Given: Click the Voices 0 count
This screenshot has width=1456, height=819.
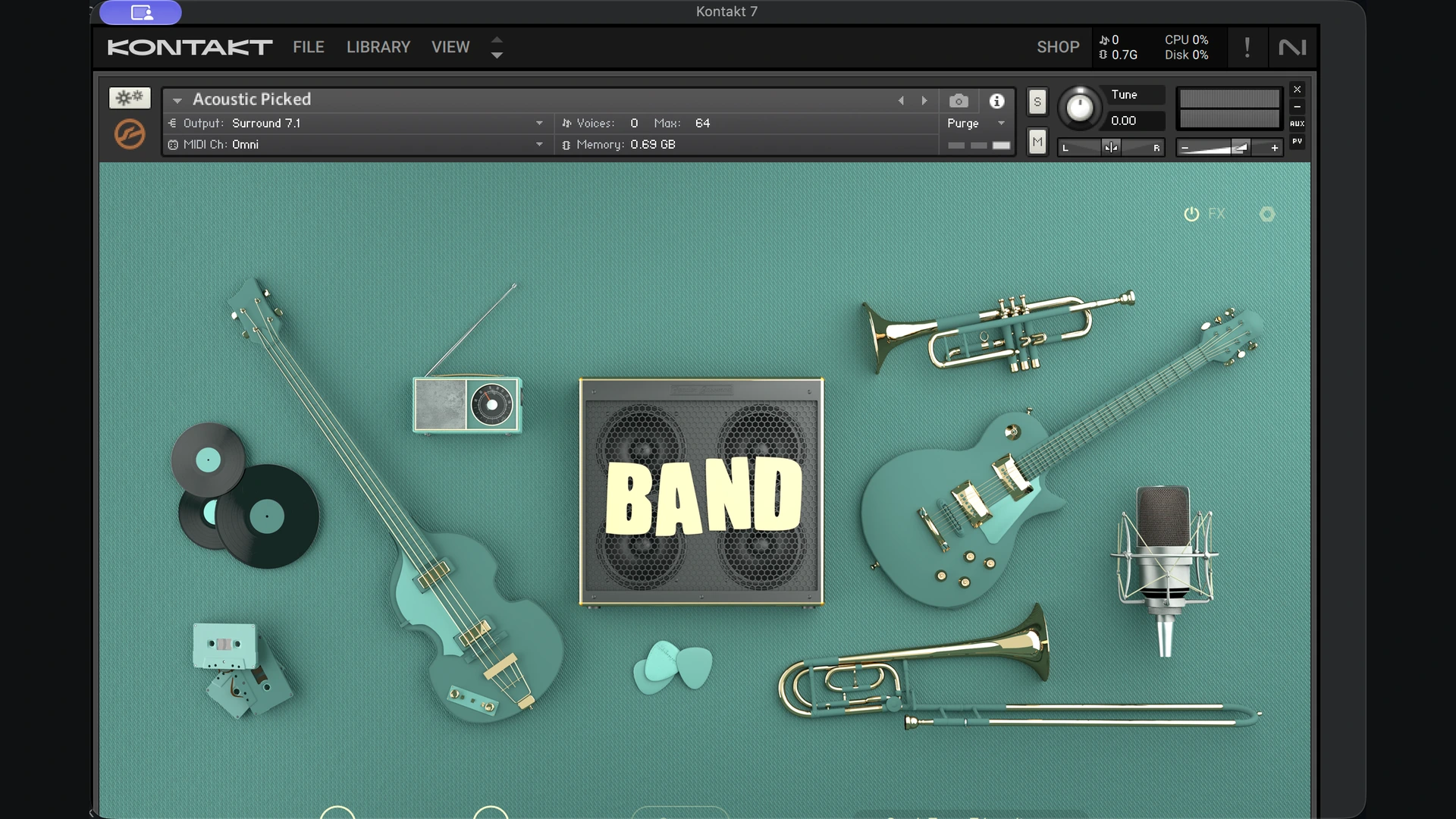Looking at the screenshot, I should pos(634,123).
